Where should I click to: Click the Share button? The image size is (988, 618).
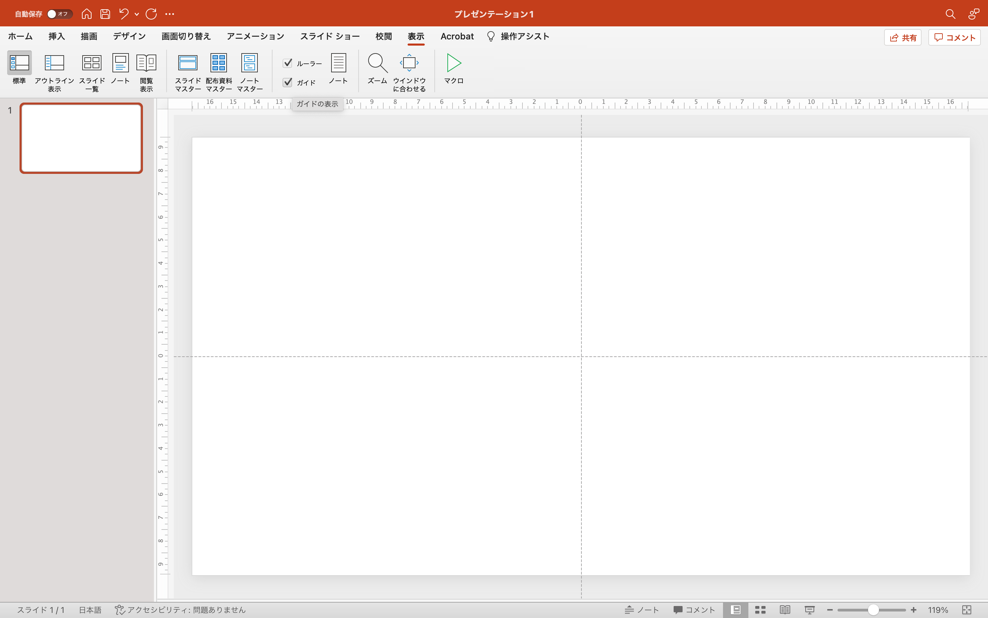[x=902, y=38]
